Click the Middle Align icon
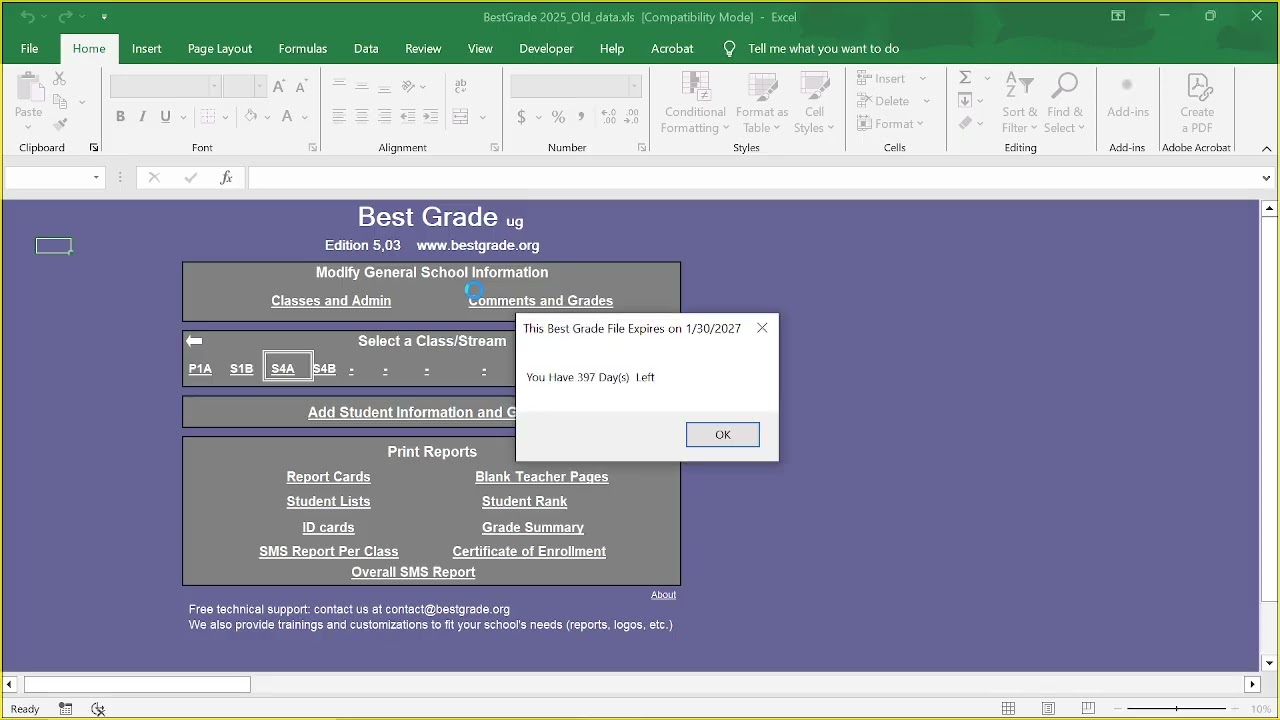 pyautogui.click(x=361, y=87)
